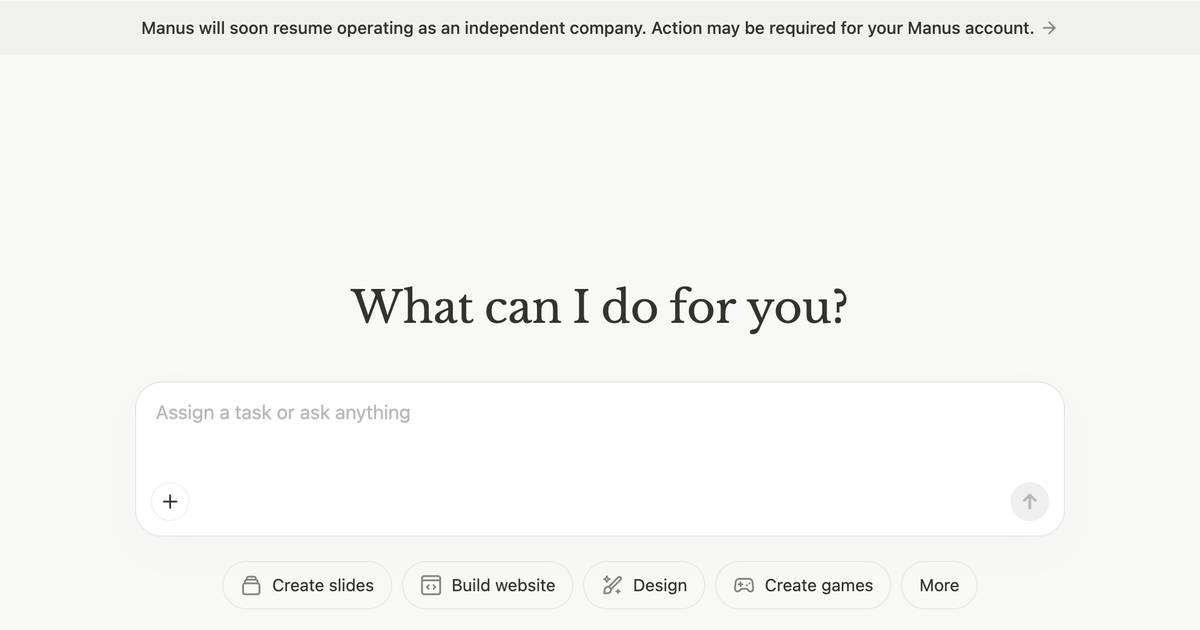The height and width of the screenshot is (630, 1200).
Task: Choose the Build website label
Action: (x=503, y=586)
